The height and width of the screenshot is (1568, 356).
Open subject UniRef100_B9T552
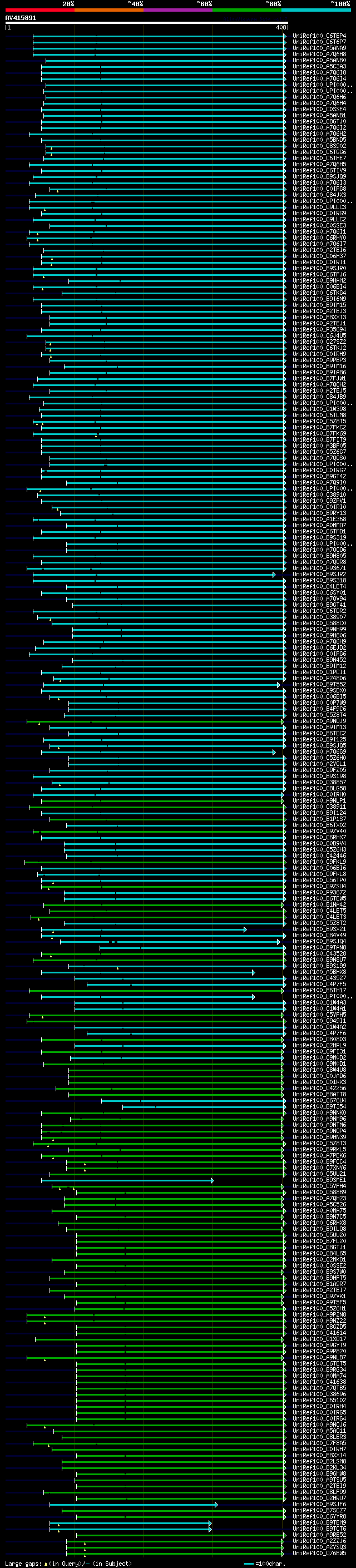(x=319, y=684)
